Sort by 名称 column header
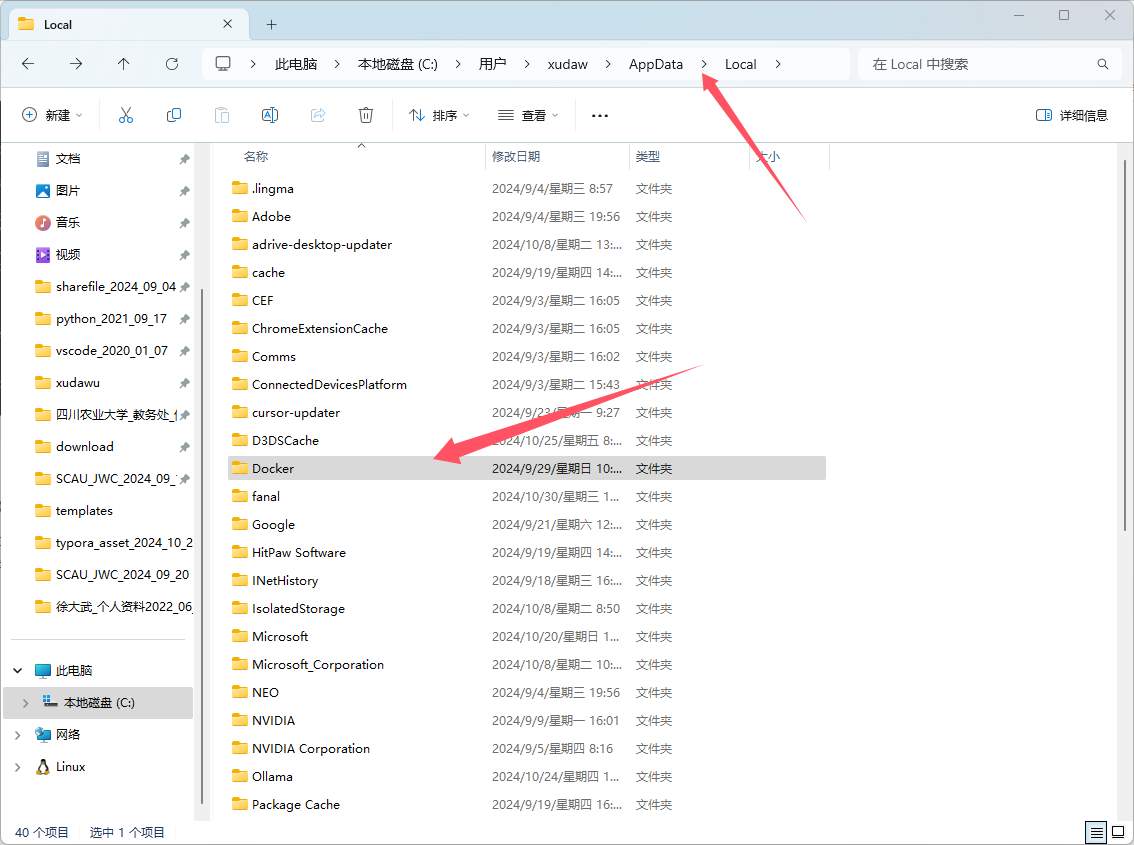The height and width of the screenshot is (845, 1134). coord(256,156)
